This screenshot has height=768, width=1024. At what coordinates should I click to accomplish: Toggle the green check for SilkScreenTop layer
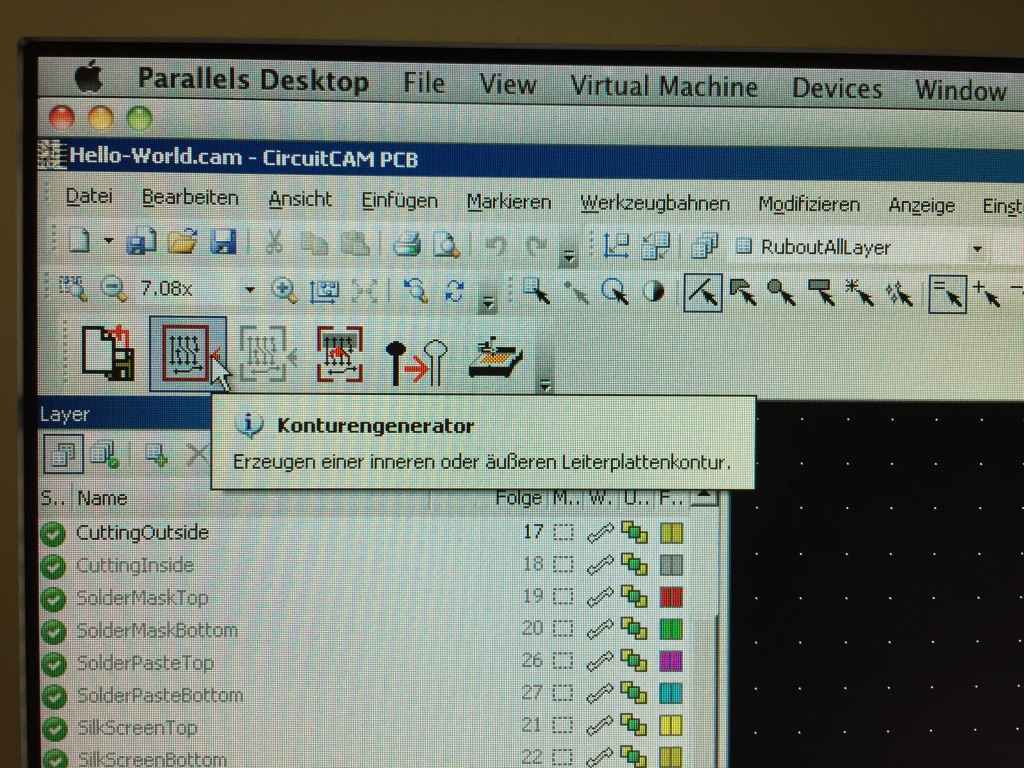pos(55,729)
